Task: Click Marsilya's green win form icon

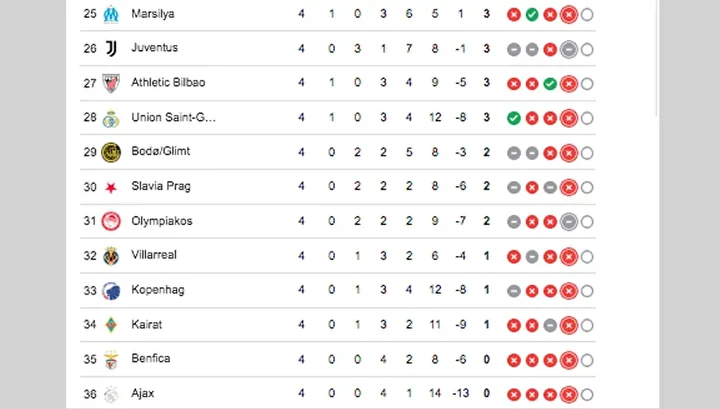Action: [532, 14]
